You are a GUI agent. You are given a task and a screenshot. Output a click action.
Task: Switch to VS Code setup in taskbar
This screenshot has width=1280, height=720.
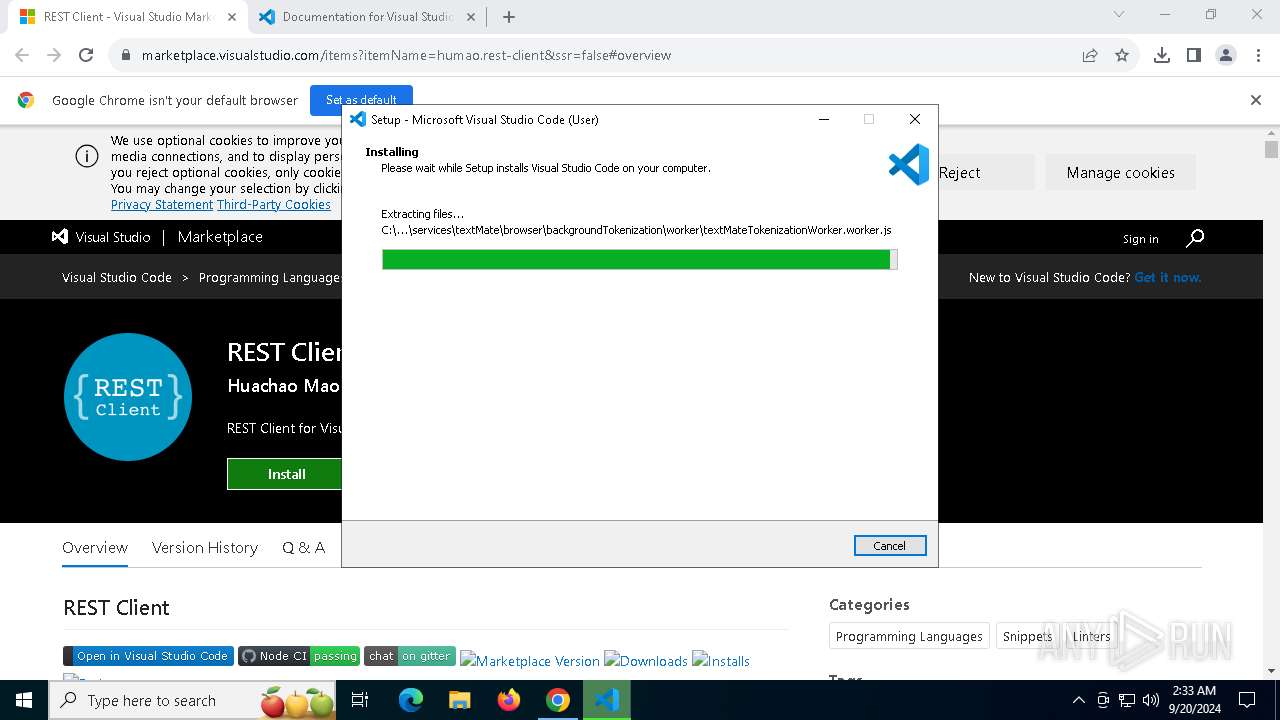click(x=607, y=700)
